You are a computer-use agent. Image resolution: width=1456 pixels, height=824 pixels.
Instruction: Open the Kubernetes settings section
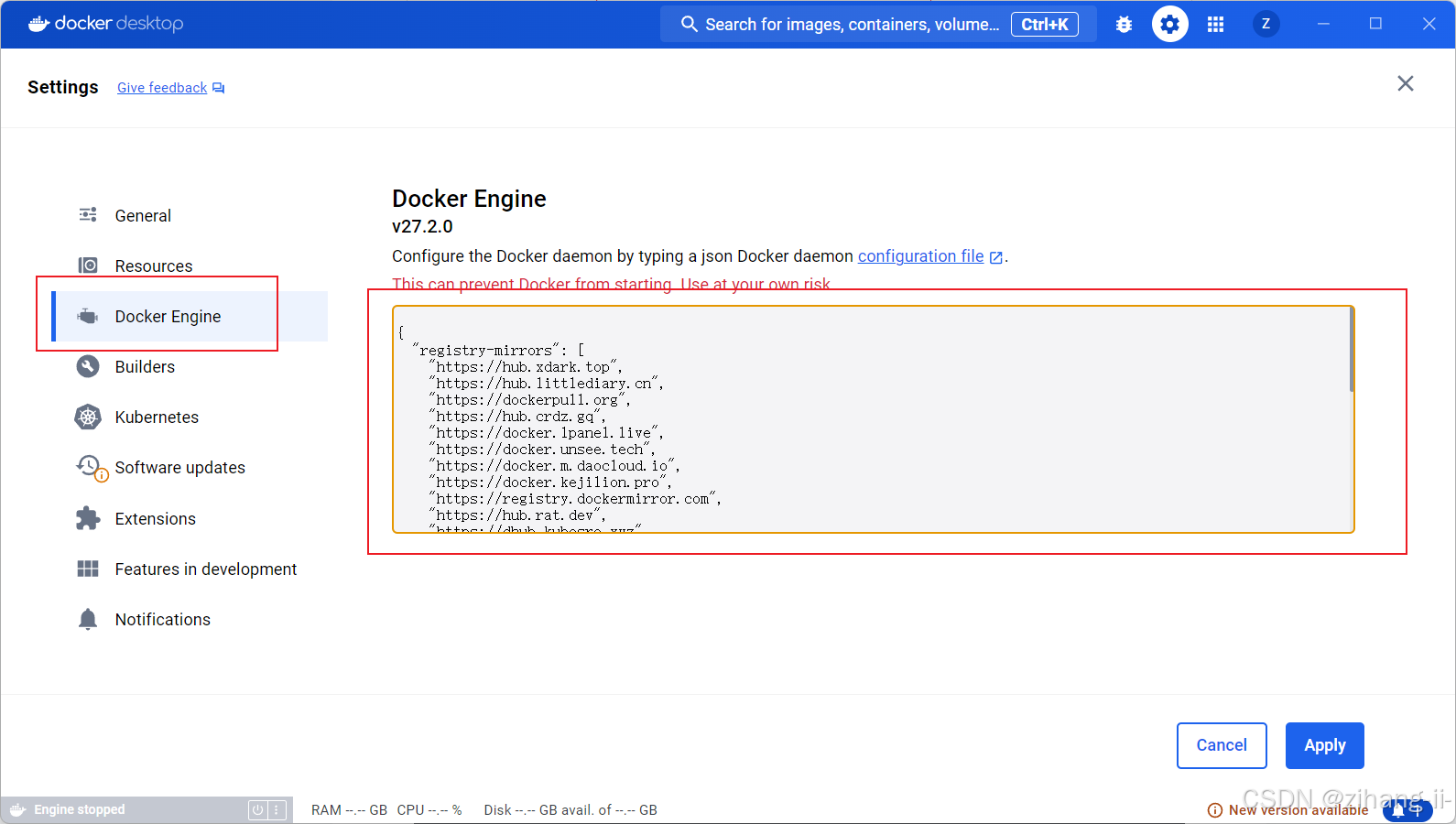pos(190,417)
